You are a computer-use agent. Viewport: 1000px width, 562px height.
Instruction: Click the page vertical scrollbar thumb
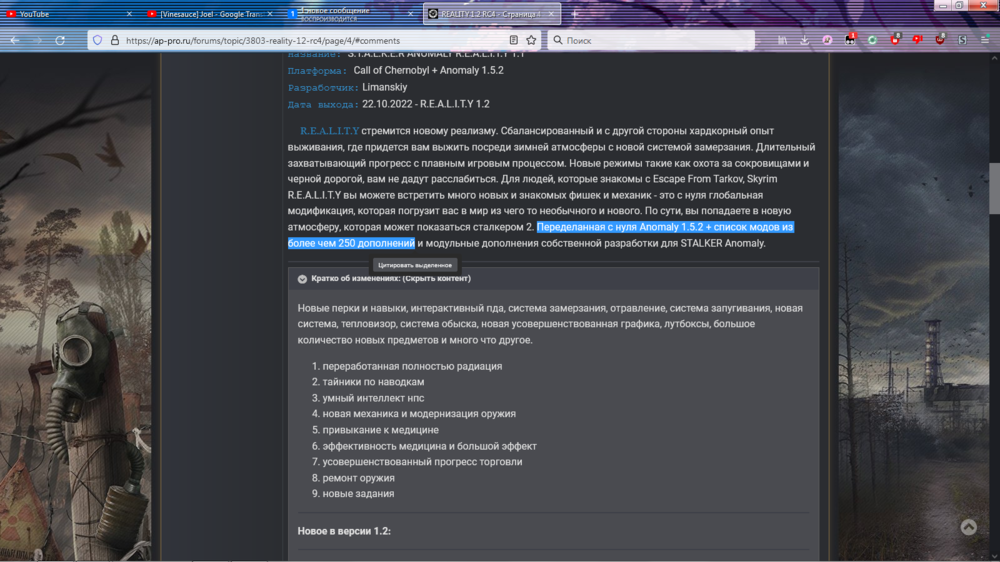(994, 189)
